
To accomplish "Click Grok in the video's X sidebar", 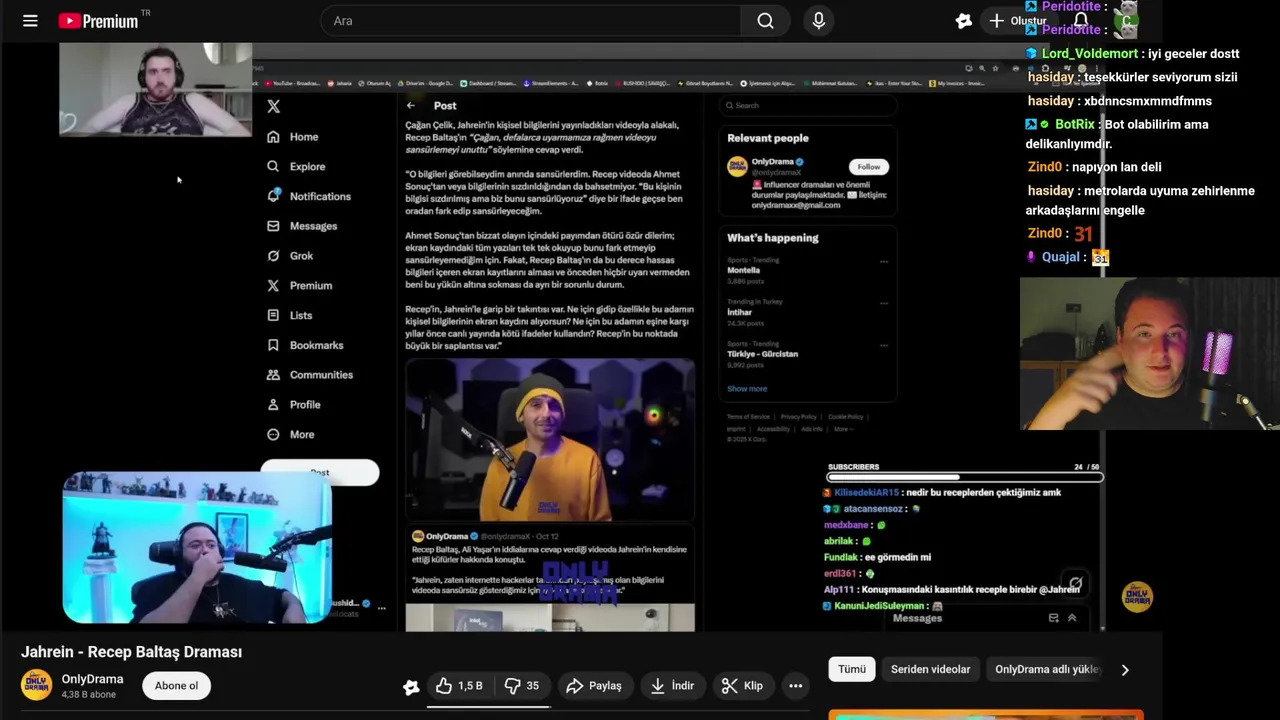I will pos(290,256).
